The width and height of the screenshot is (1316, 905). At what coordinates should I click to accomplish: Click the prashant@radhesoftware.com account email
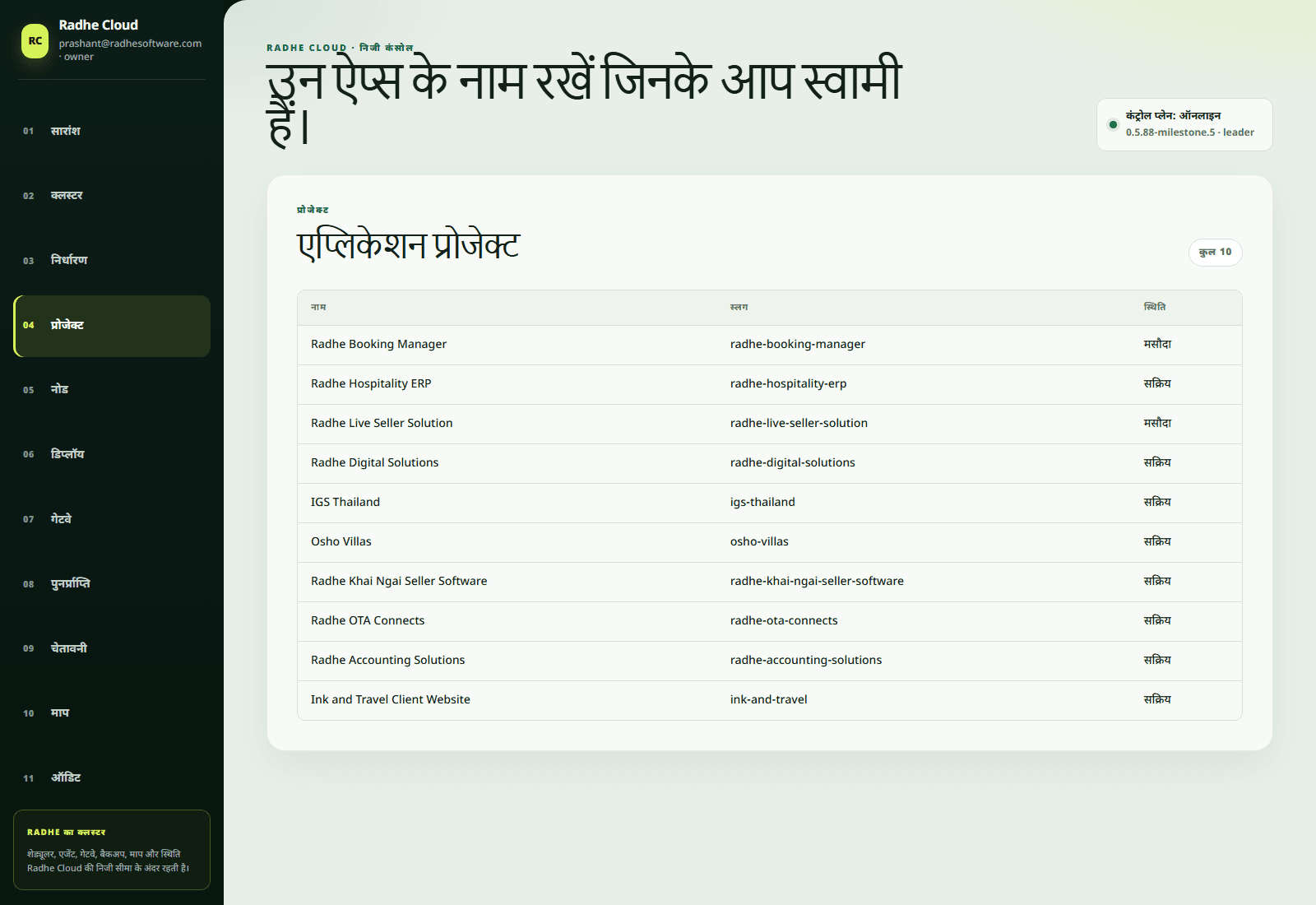[x=130, y=44]
